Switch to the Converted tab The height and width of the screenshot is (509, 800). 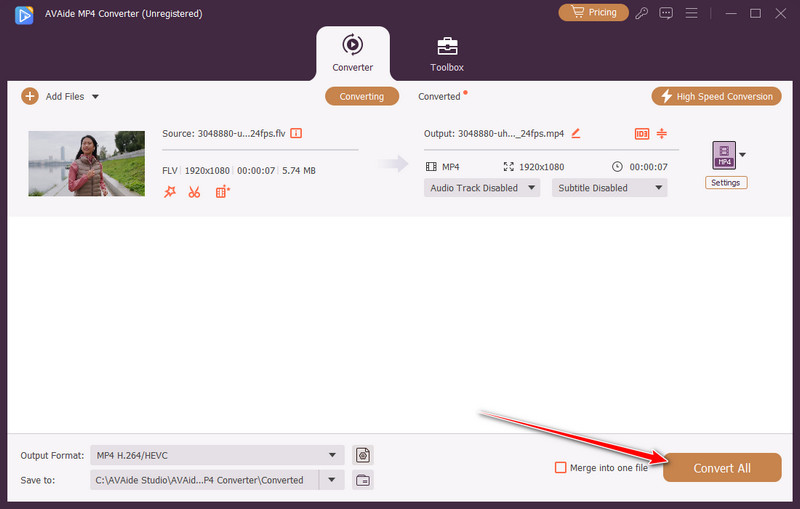tap(440, 97)
